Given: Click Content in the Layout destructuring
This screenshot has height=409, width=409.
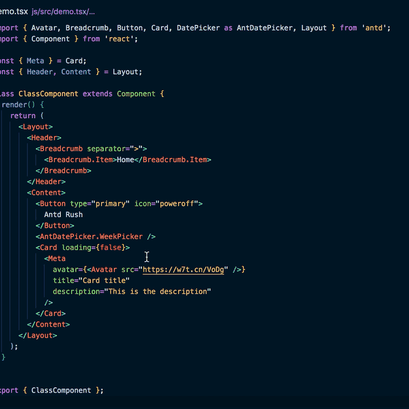Looking at the screenshot, I should click(76, 72).
